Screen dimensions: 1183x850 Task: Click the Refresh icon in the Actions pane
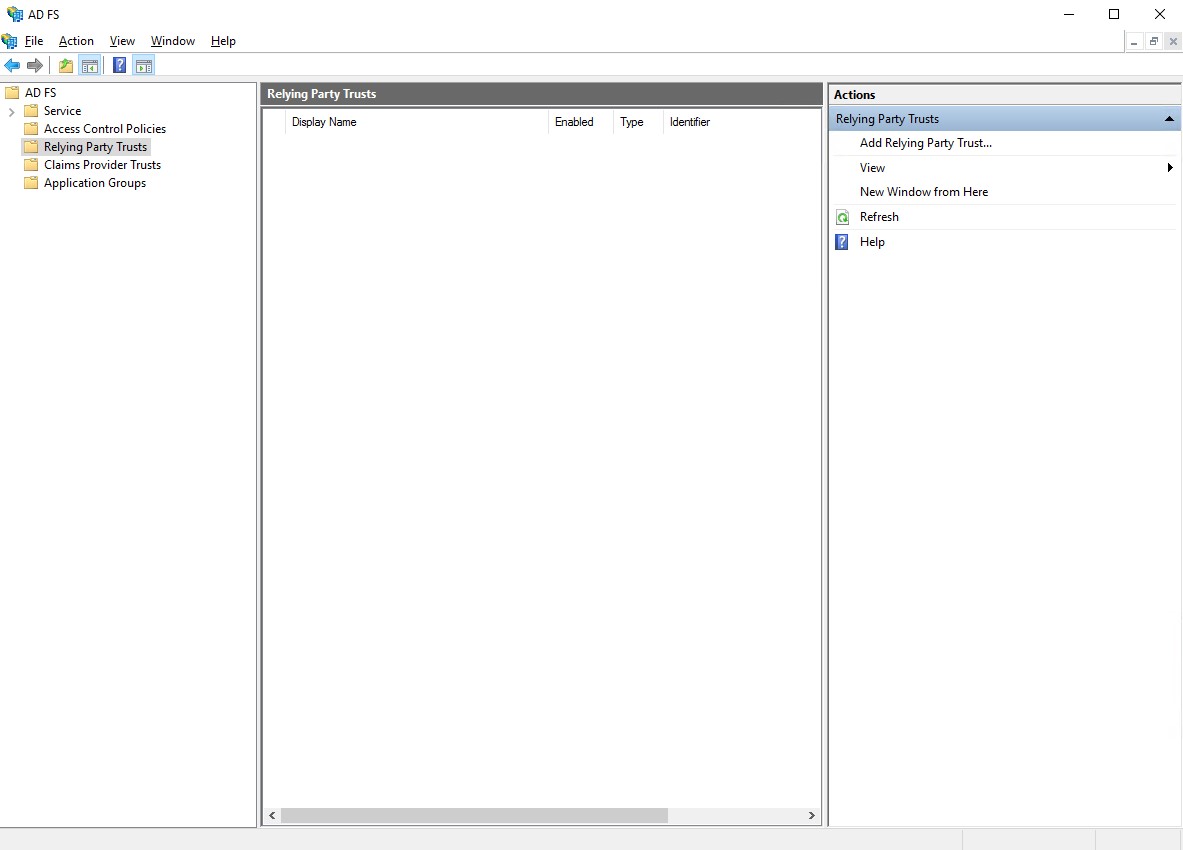click(x=842, y=216)
